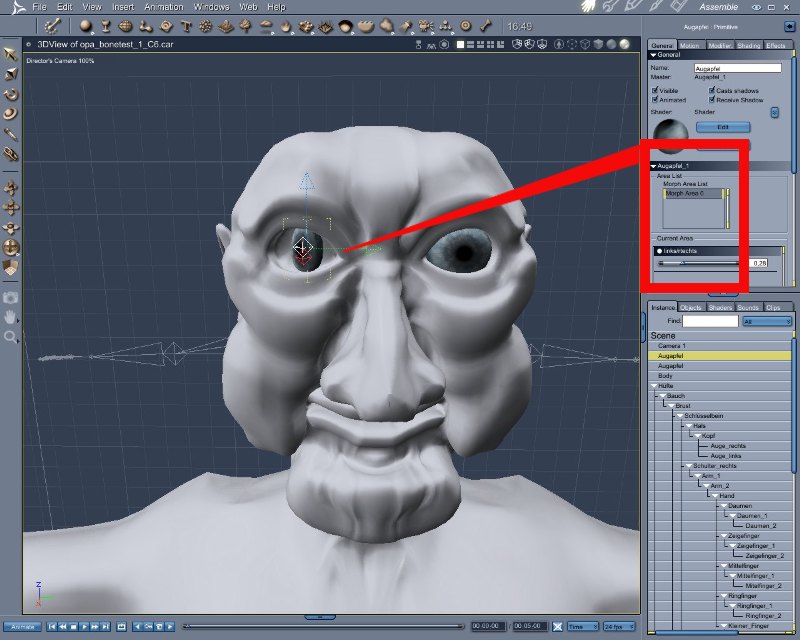Insert a fire primitive
Image resolution: width=800 pixels, height=640 pixels.
[285, 26]
